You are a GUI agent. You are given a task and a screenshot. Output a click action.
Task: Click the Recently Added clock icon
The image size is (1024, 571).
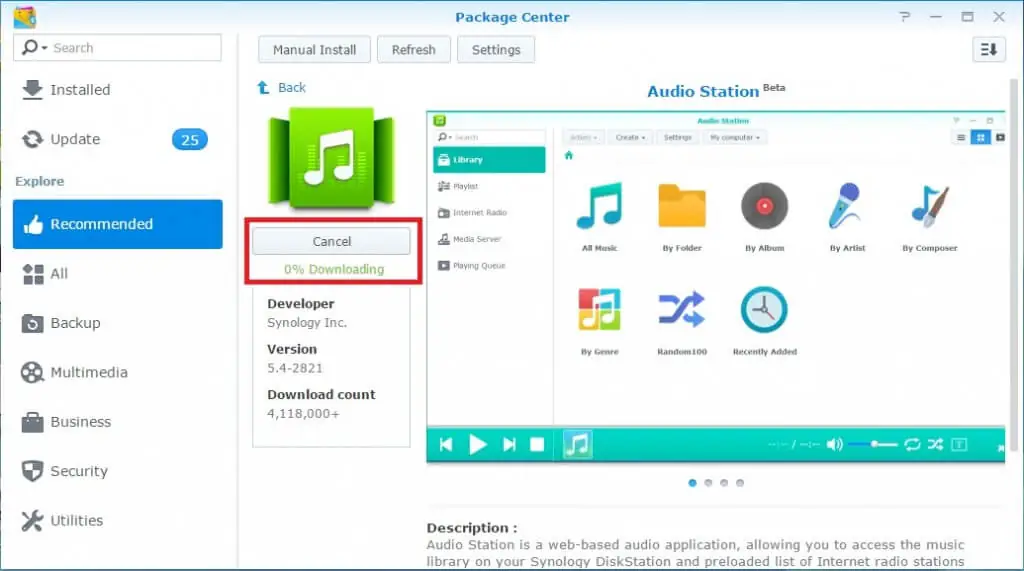(764, 310)
